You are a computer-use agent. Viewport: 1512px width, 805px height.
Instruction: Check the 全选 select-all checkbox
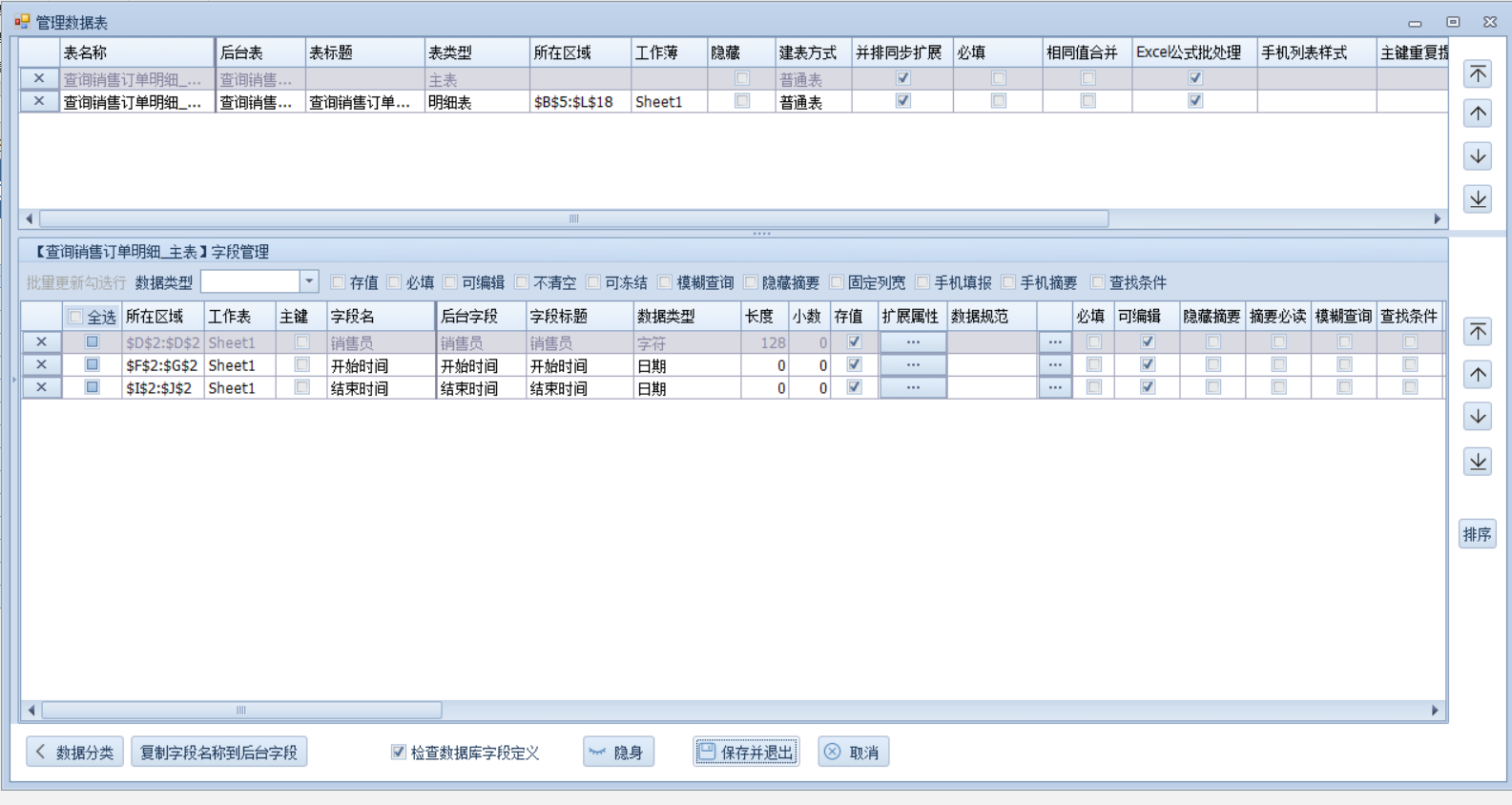coord(75,318)
